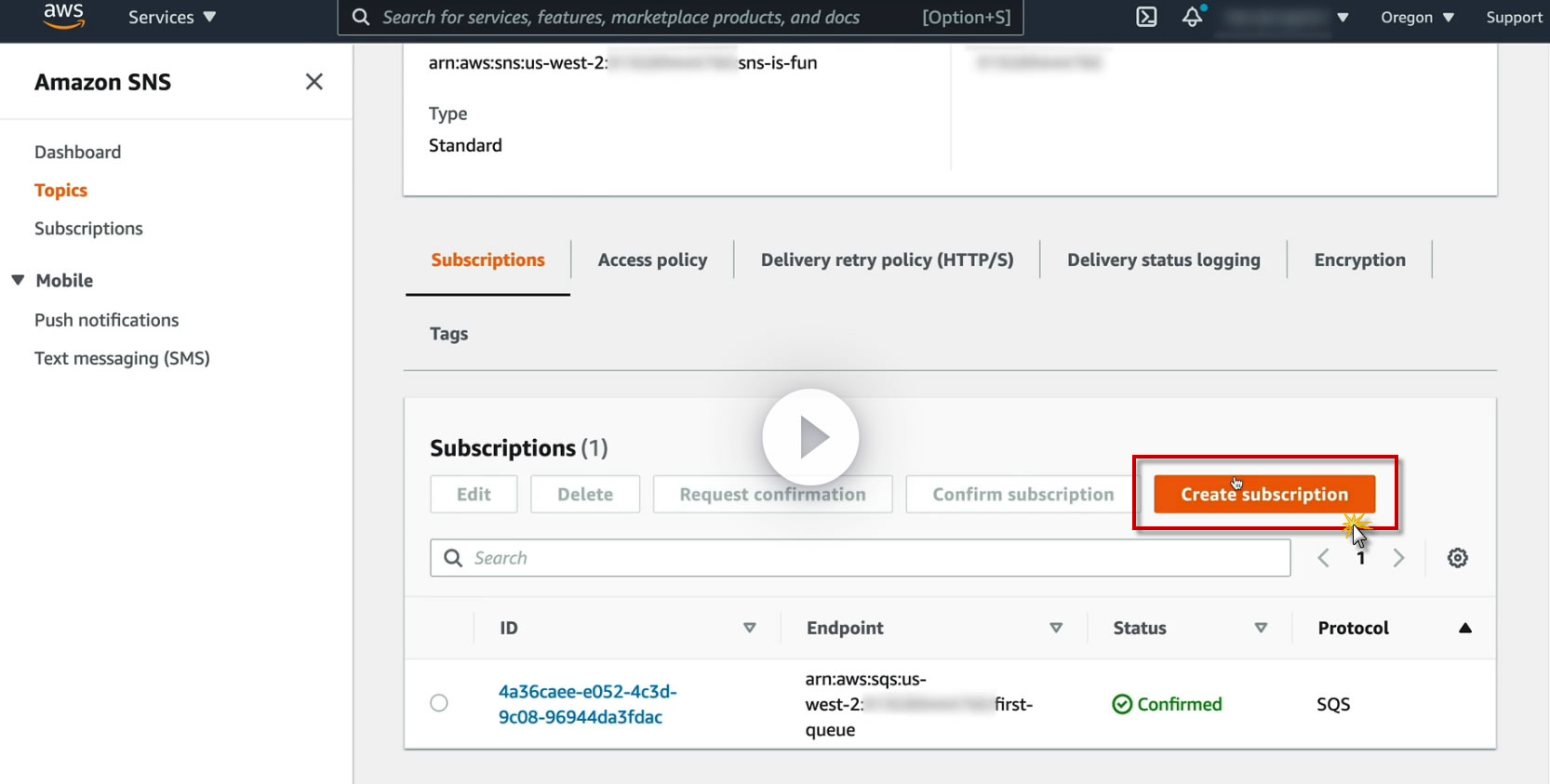The height and width of the screenshot is (784, 1550).
Task: Go to next page of subscriptions
Action: point(1398,558)
